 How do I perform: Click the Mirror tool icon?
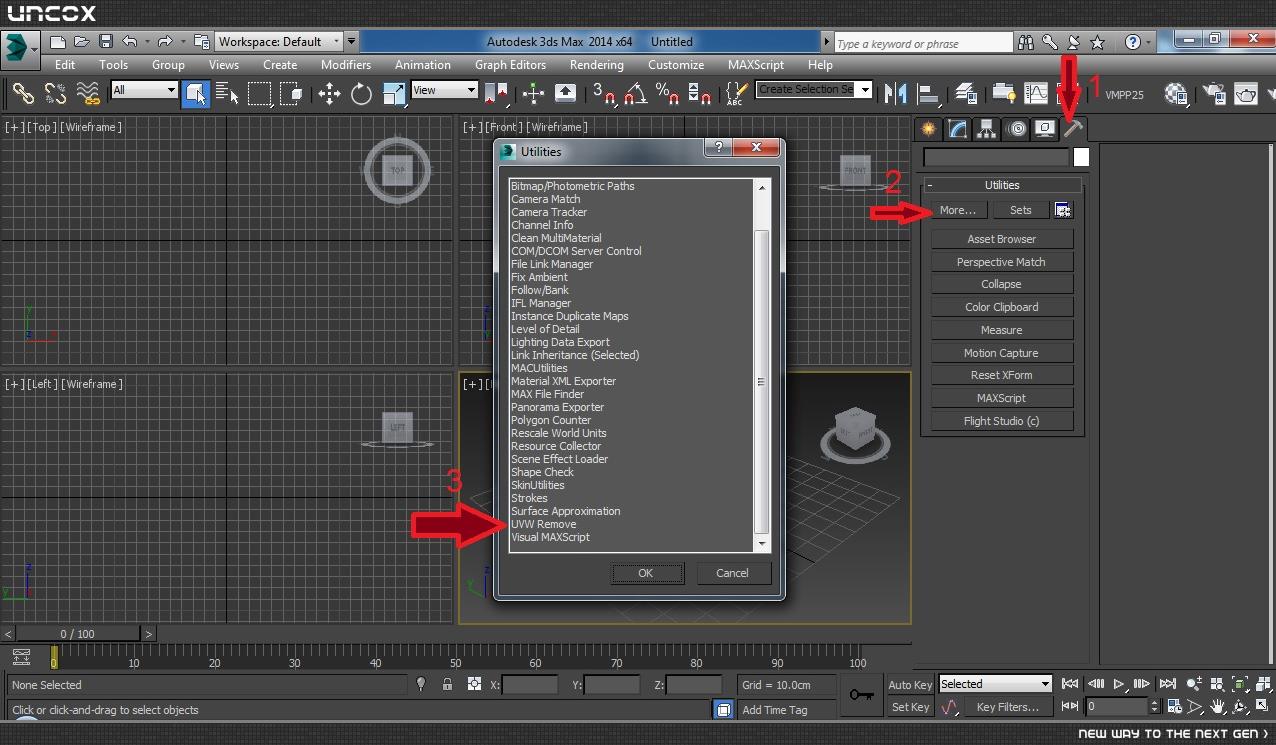897,94
